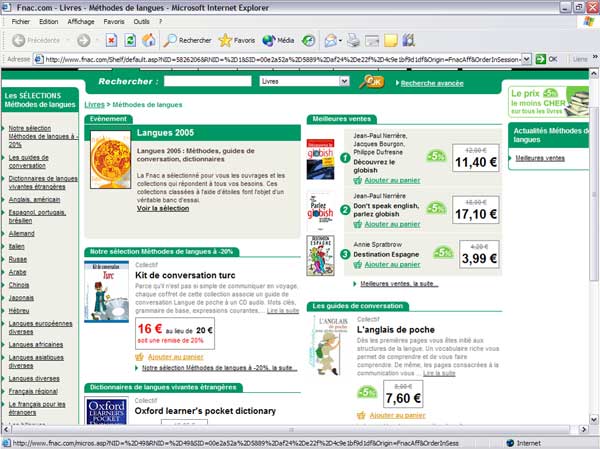Click the Voir la sélection link
This screenshot has height=449, width=600.
163,208
